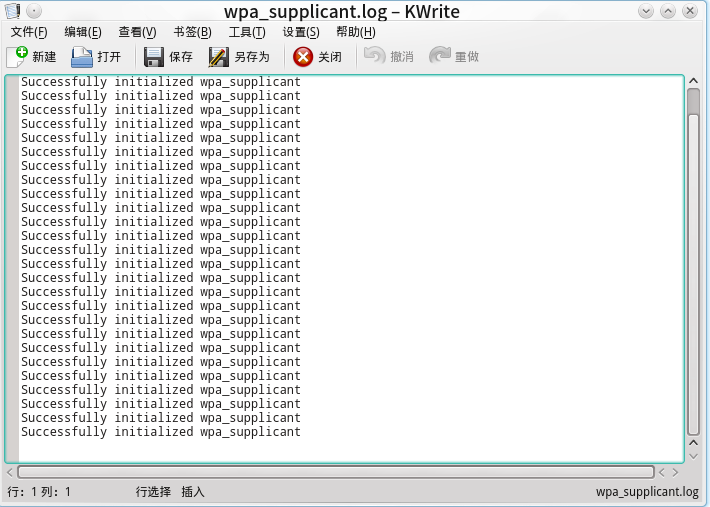The image size is (710, 507).
Task: Open the 编辑(E) menu
Action: coord(83,32)
